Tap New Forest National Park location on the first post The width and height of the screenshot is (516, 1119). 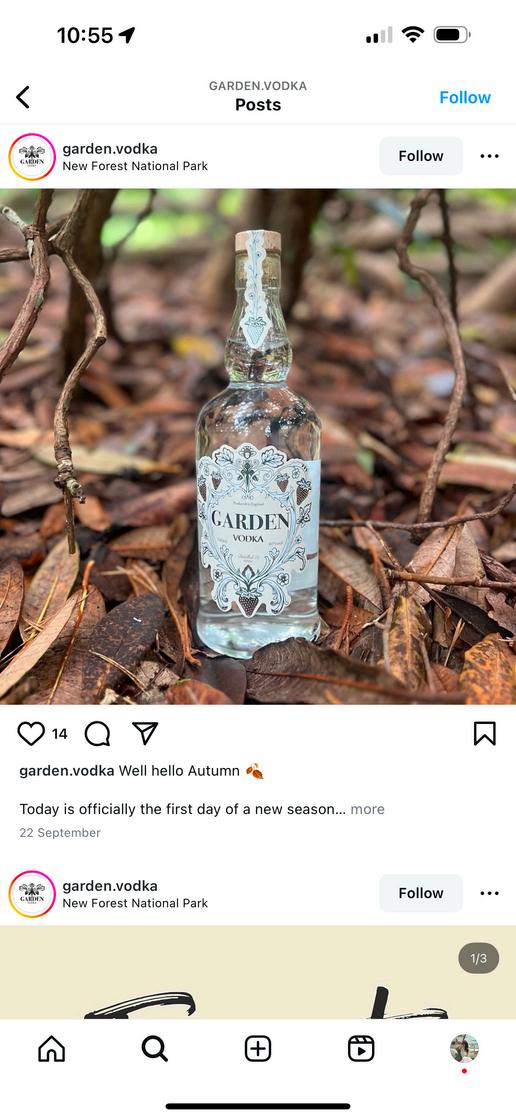coord(135,166)
